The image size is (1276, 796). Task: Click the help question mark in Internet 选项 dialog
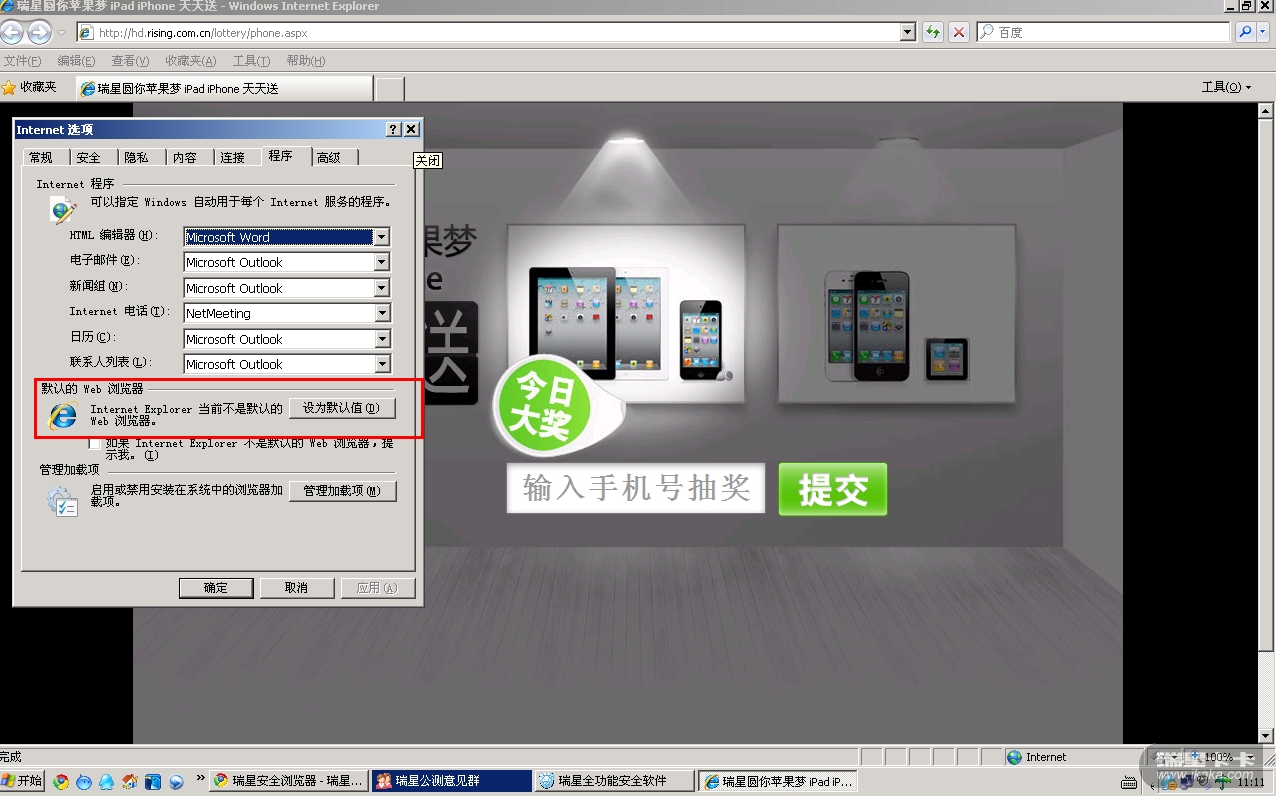tap(393, 130)
